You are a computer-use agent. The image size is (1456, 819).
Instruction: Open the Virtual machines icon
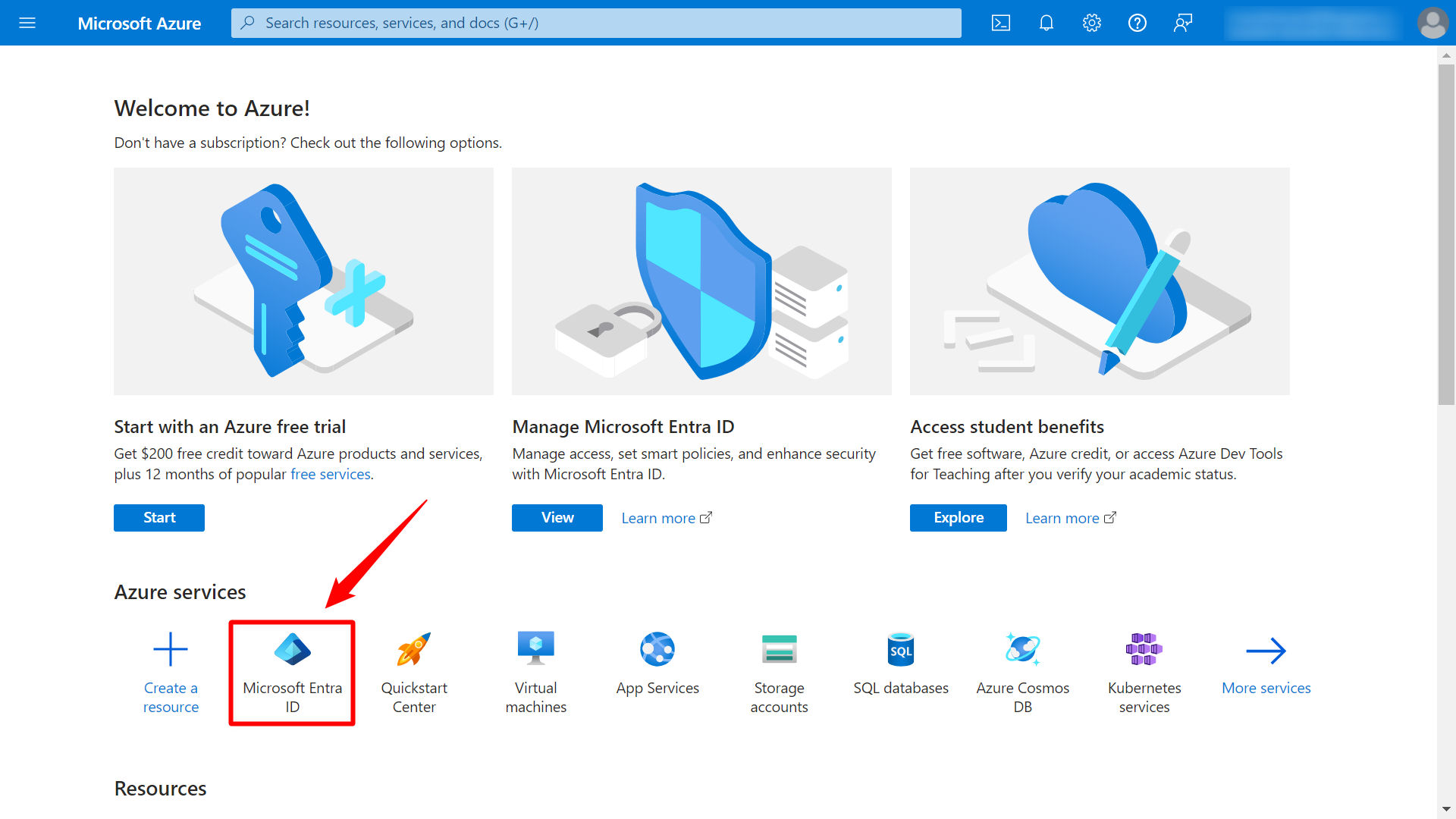coord(536,649)
